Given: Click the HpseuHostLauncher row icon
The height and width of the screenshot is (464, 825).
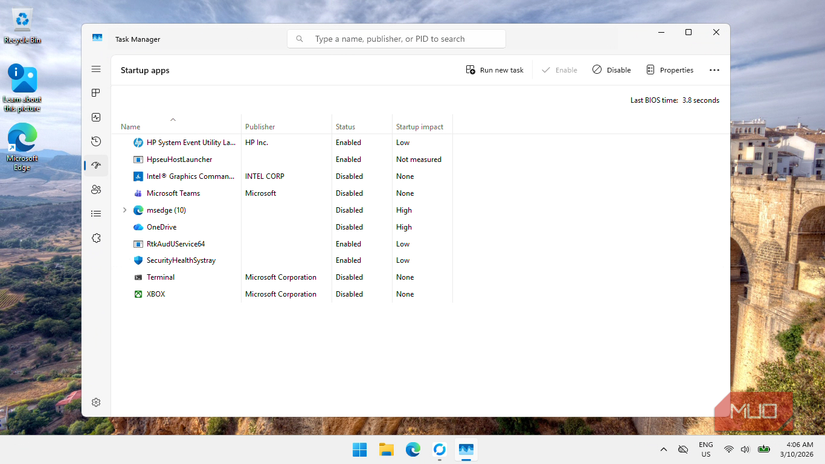Looking at the screenshot, I should point(138,159).
